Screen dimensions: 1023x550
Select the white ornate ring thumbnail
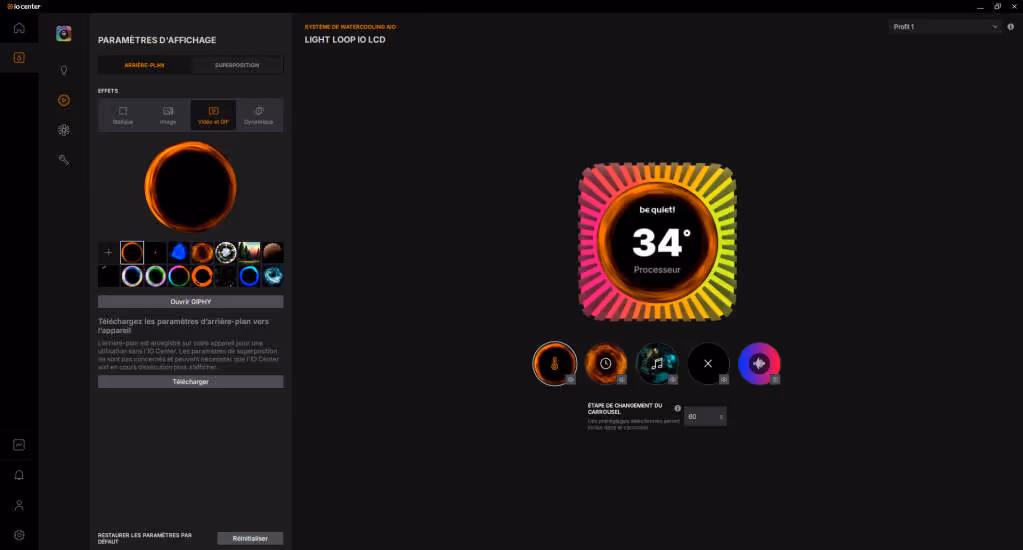[226, 252]
